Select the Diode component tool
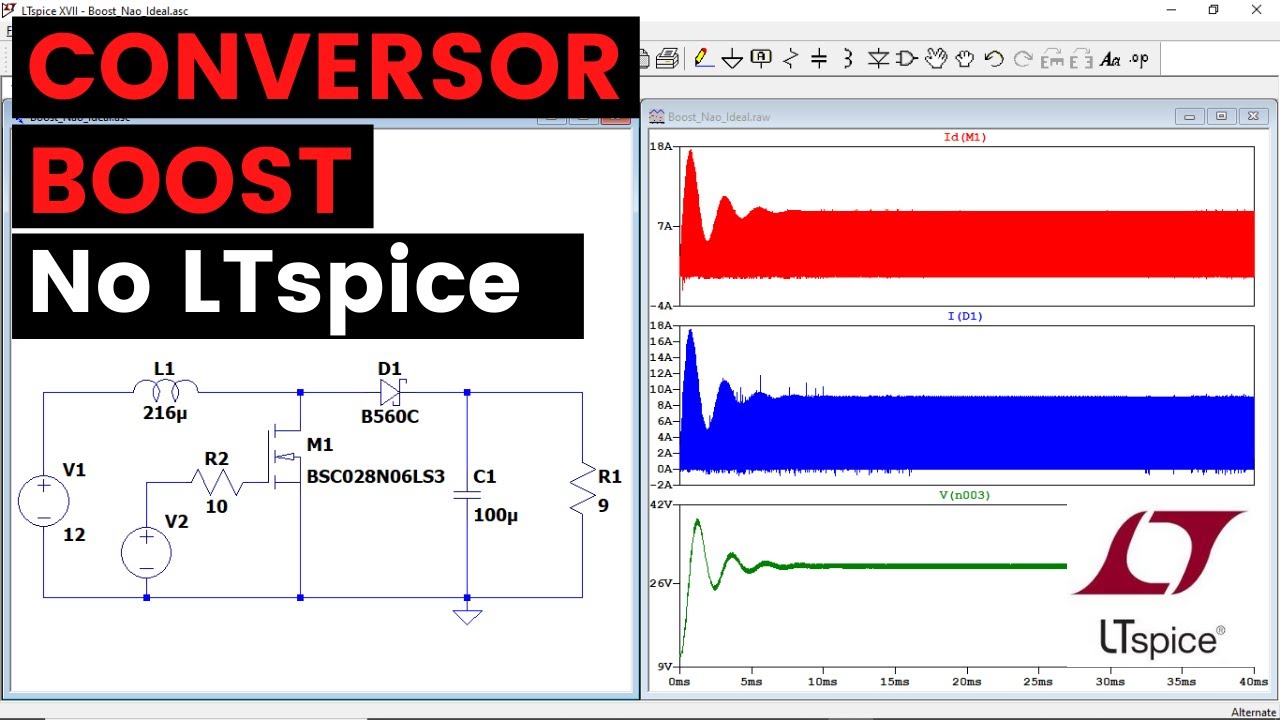 click(878, 59)
